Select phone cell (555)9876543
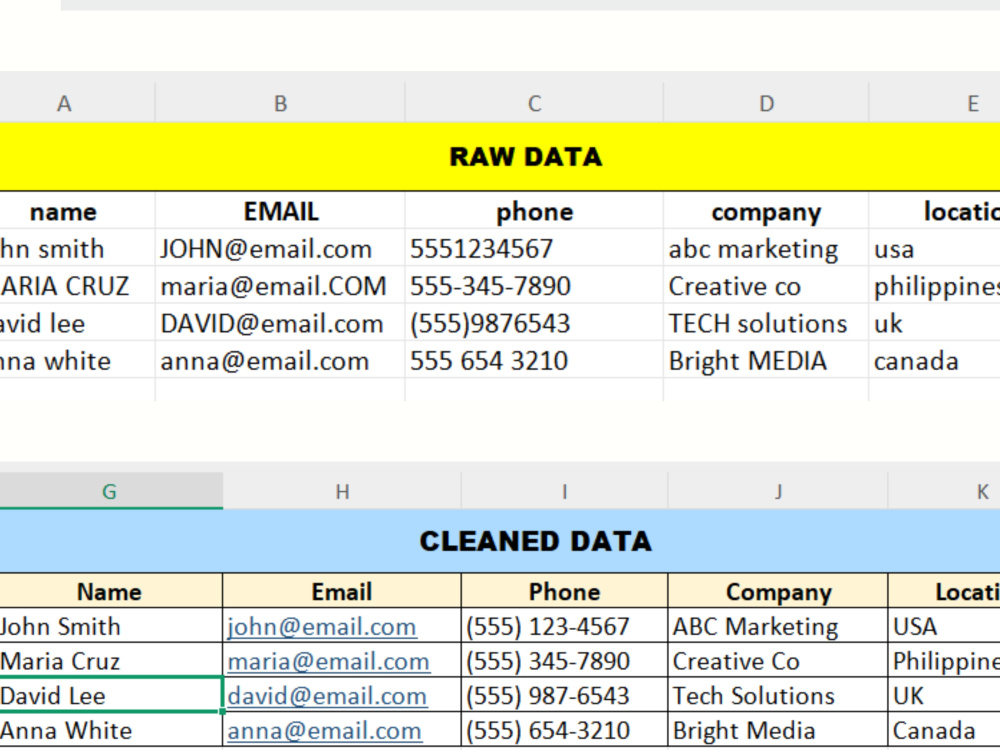The image size is (1000, 750). click(534, 323)
